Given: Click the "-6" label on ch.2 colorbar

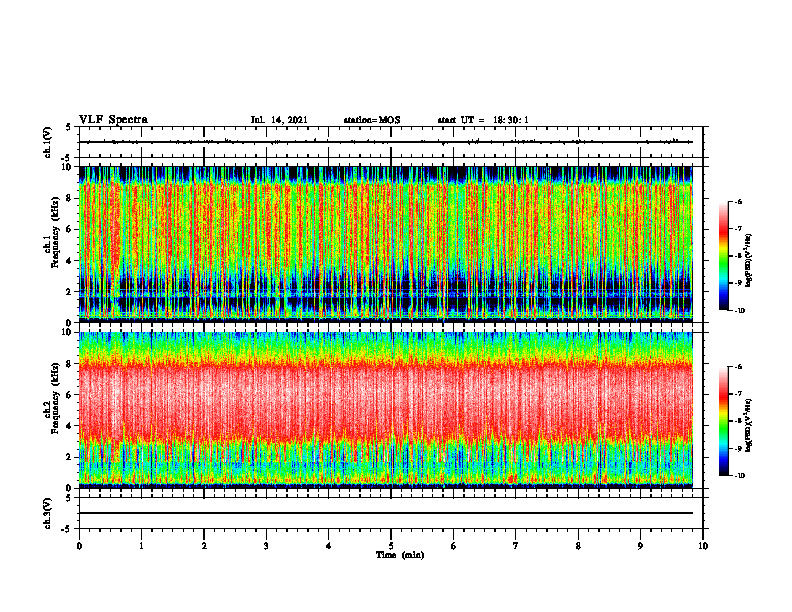Looking at the screenshot, I should 738,367.
